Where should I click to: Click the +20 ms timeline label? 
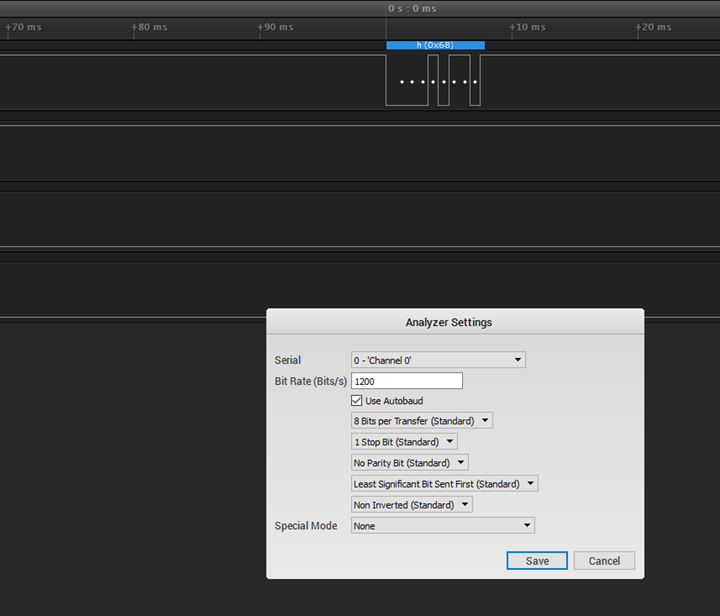point(653,27)
